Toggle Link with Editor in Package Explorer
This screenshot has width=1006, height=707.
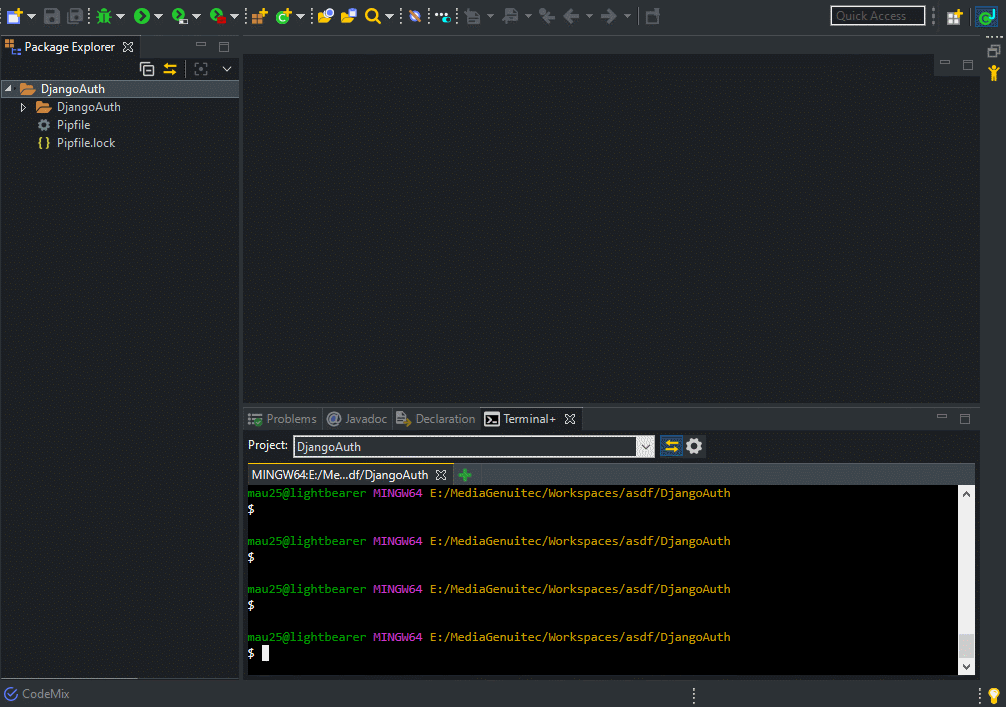coord(170,69)
